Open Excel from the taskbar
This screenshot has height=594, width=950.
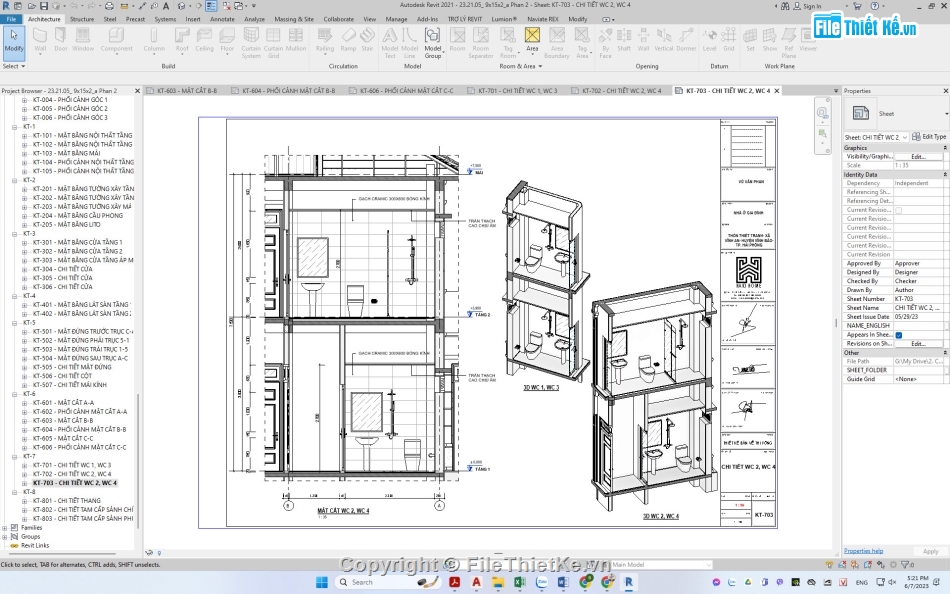pyautogui.click(x=519, y=582)
